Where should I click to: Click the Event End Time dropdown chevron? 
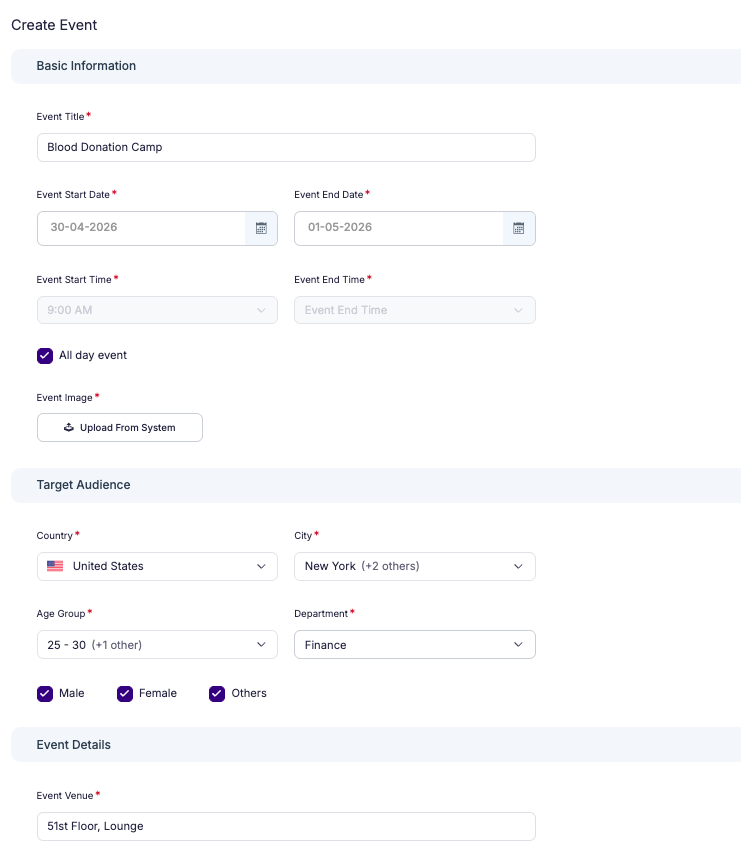point(518,310)
